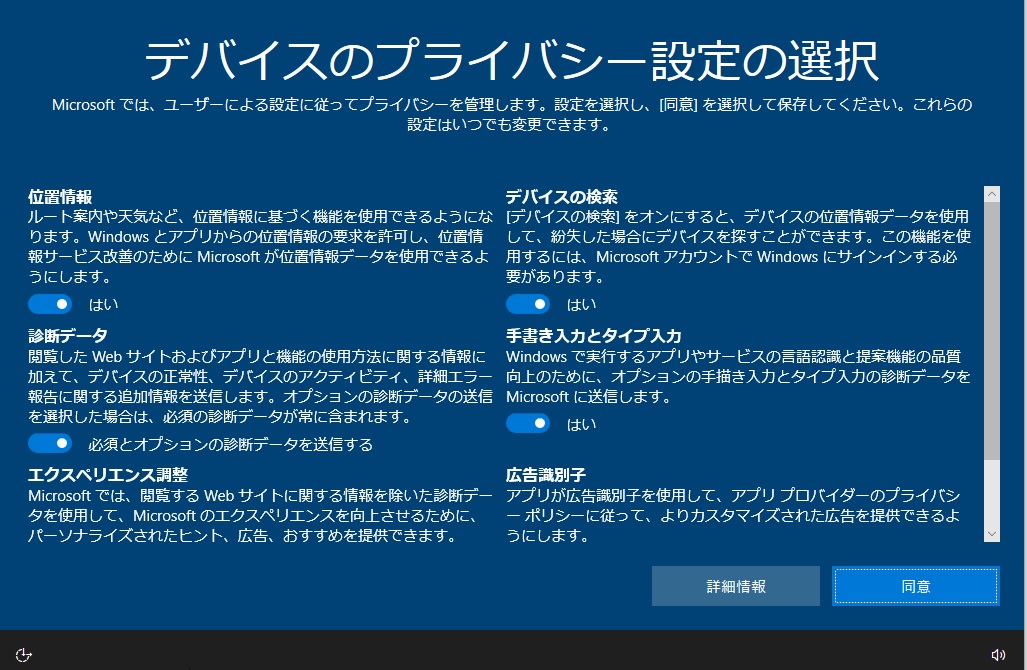Click the 詳細情報 button

736,586
